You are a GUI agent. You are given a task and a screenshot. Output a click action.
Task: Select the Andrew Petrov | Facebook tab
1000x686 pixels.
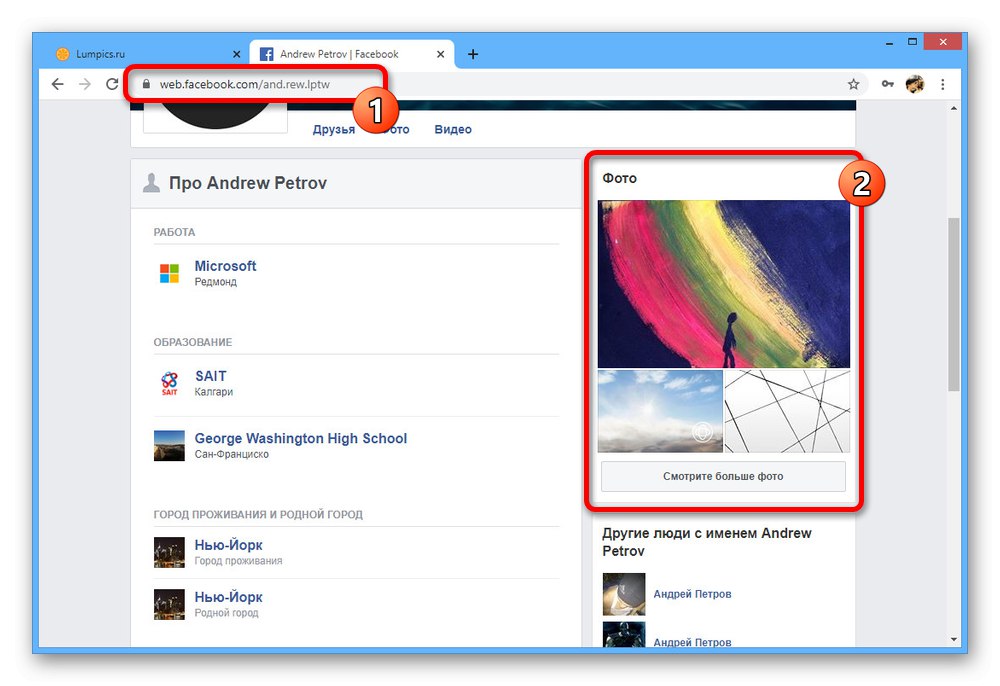(351, 54)
